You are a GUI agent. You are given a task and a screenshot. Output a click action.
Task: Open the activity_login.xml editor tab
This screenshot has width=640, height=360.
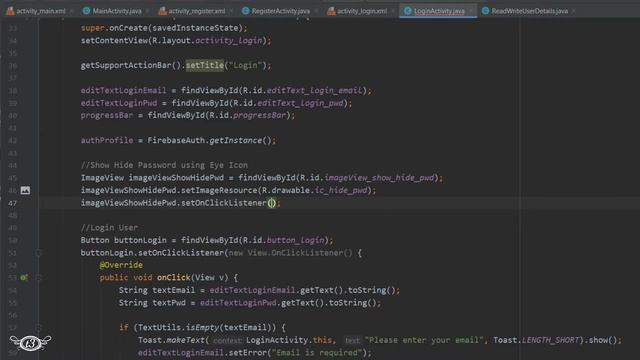point(357,11)
